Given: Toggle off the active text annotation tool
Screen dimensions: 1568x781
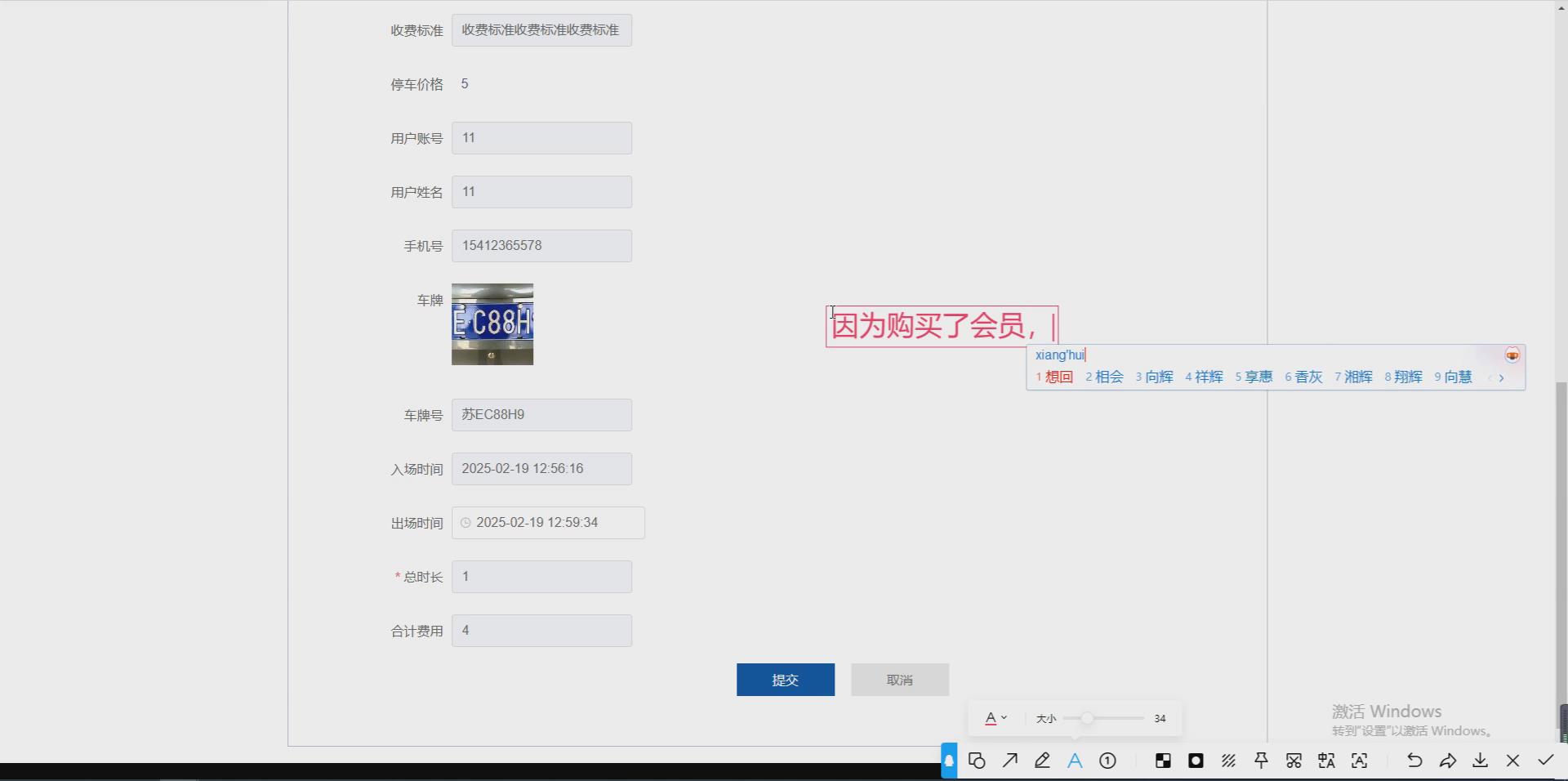Looking at the screenshot, I should [1075, 761].
